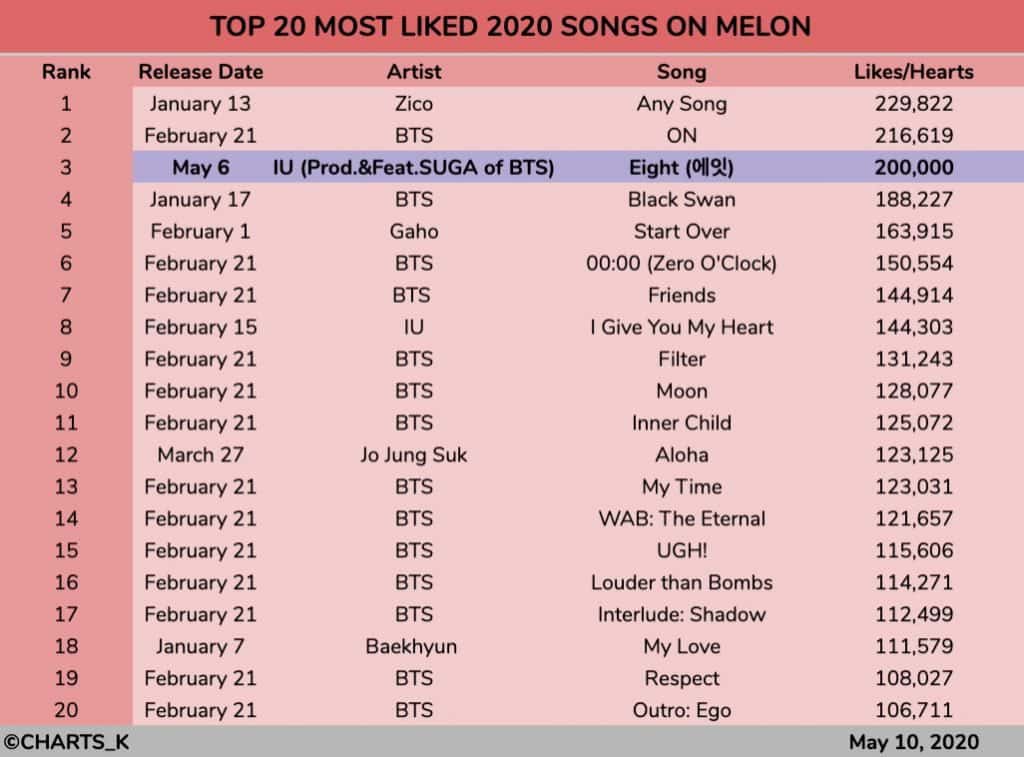Select the song Aloha

(681, 455)
